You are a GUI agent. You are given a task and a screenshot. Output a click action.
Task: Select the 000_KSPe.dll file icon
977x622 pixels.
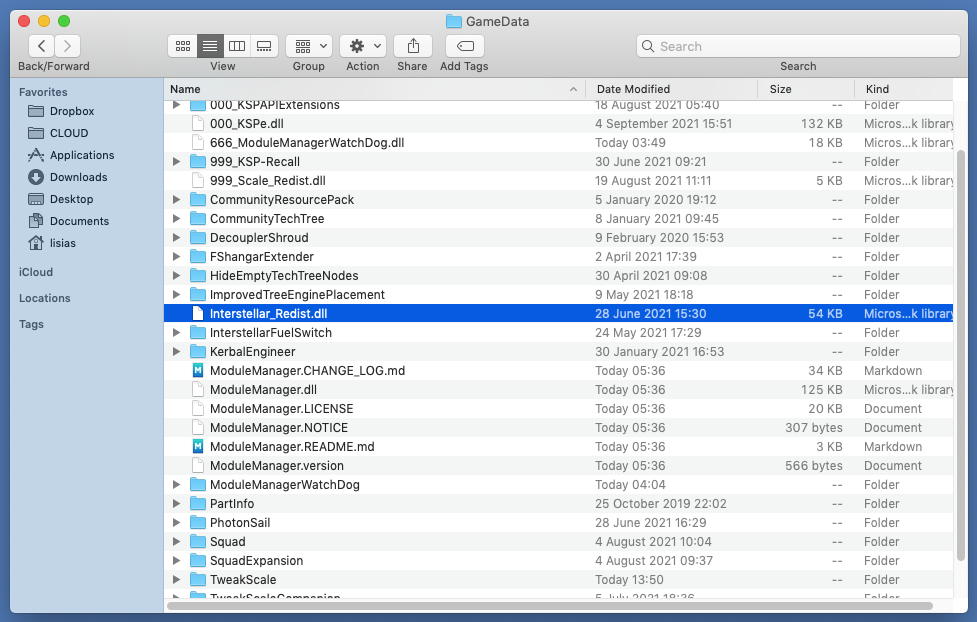[198, 123]
